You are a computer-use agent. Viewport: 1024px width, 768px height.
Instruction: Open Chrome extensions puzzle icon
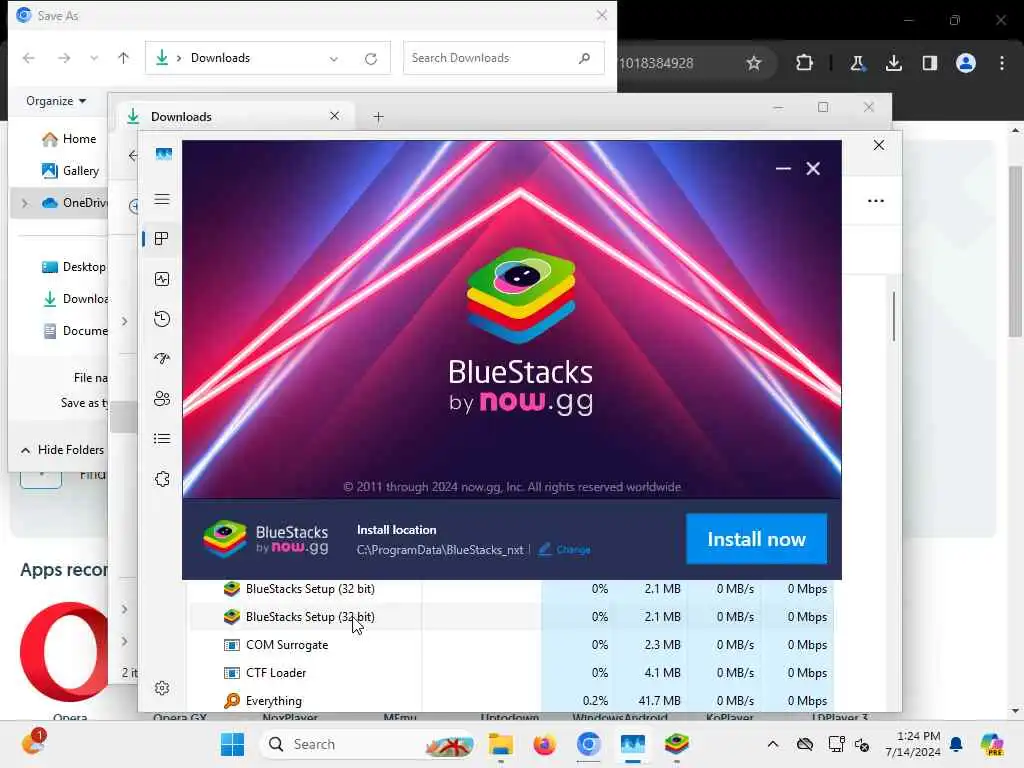pyautogui.click(x=805, y=63)
